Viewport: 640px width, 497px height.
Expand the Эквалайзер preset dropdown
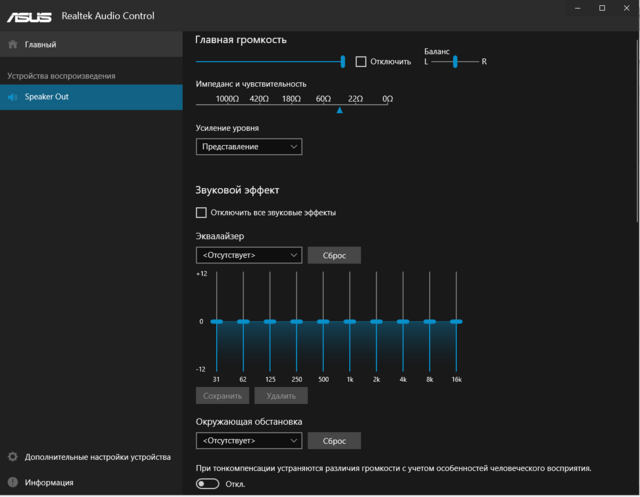click(249, 255)
